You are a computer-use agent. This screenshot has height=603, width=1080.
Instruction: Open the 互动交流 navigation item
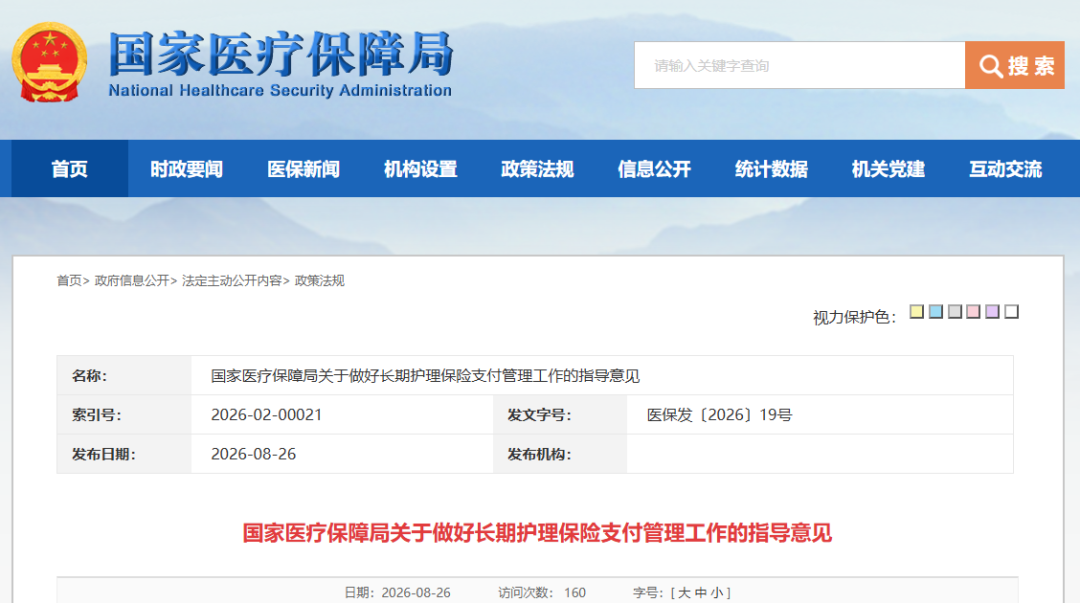click(1006, 169)
